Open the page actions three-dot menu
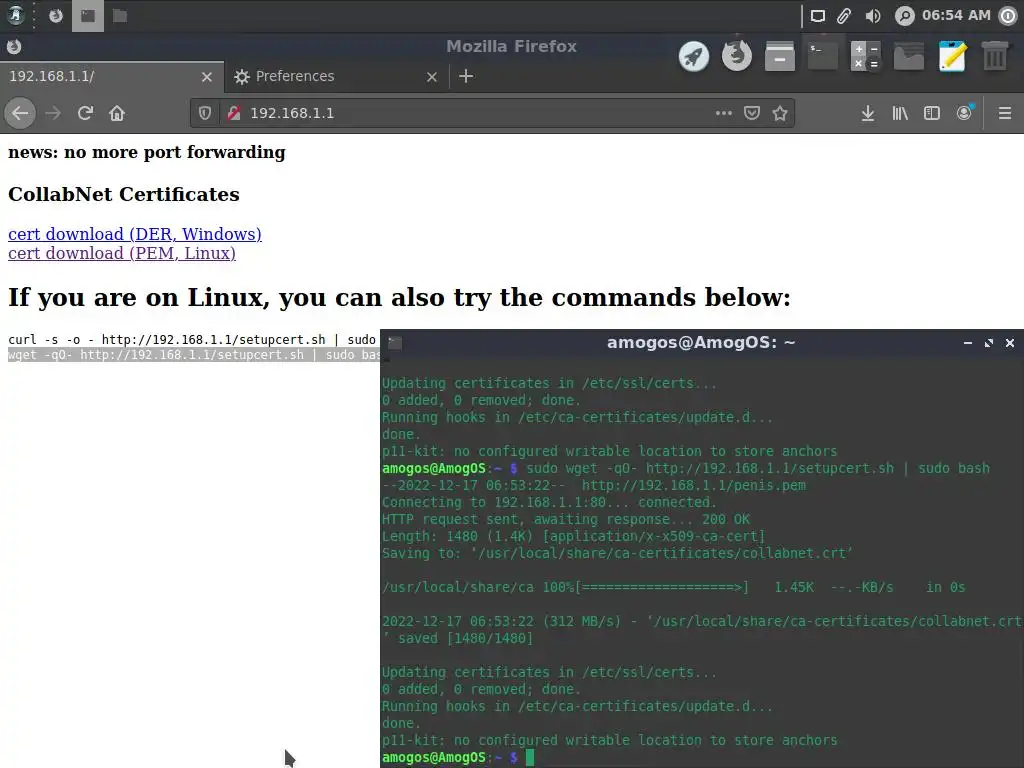The height and width of the screenshot is (768, 1024). [x=724, y=113]
